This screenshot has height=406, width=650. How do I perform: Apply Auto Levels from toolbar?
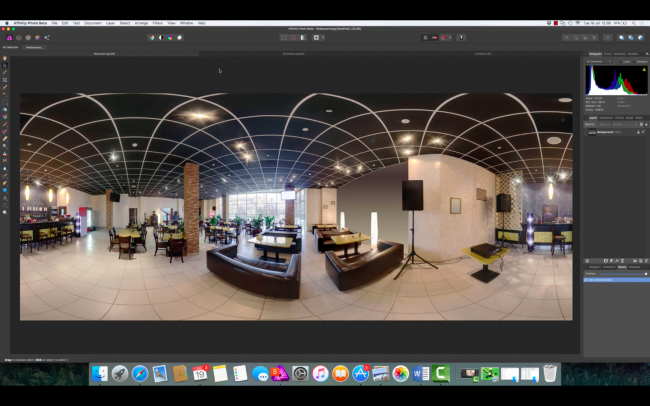(152, 38)
